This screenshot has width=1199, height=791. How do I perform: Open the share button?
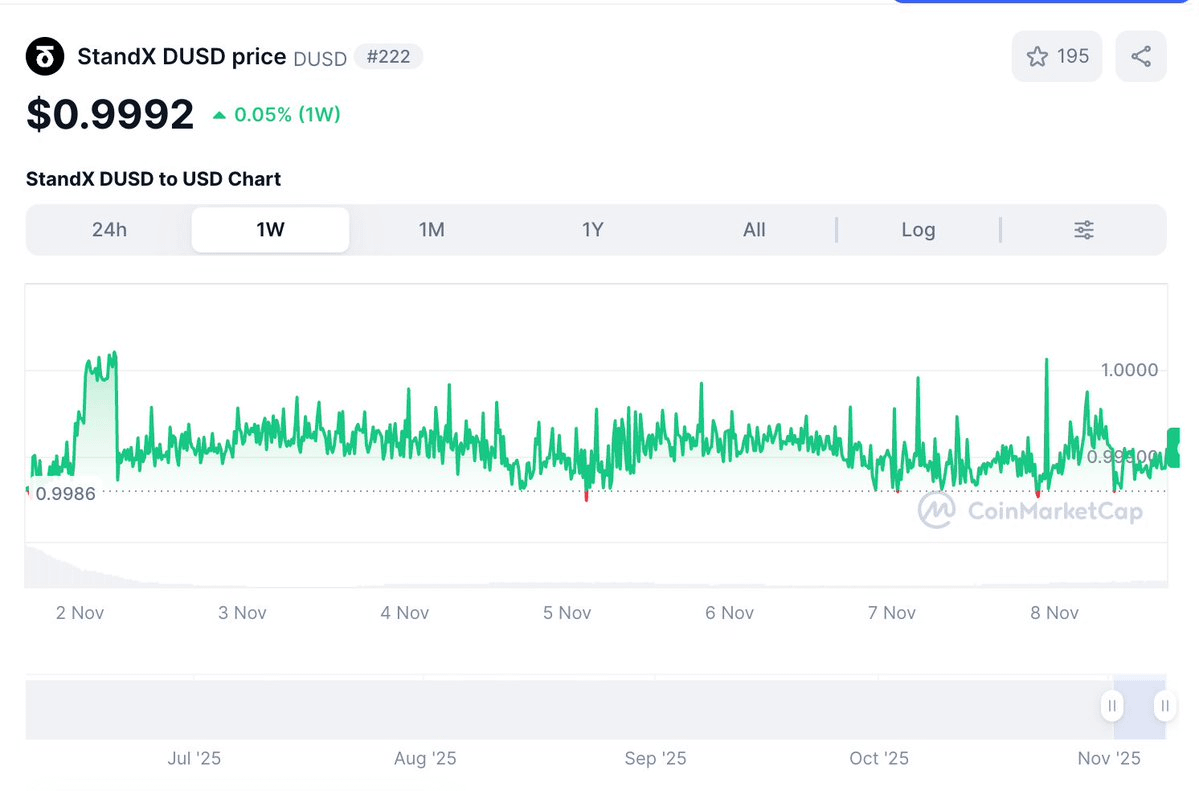point(1141,57)
